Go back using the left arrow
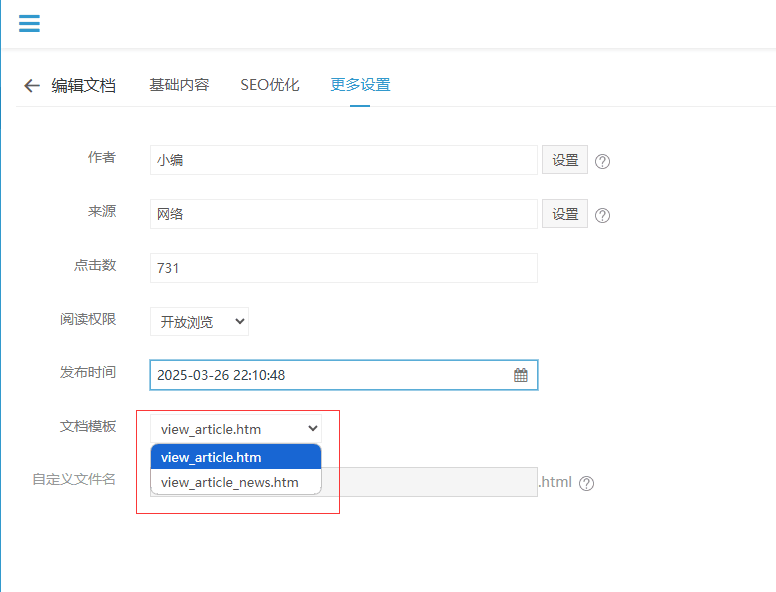 coord(32,86)
